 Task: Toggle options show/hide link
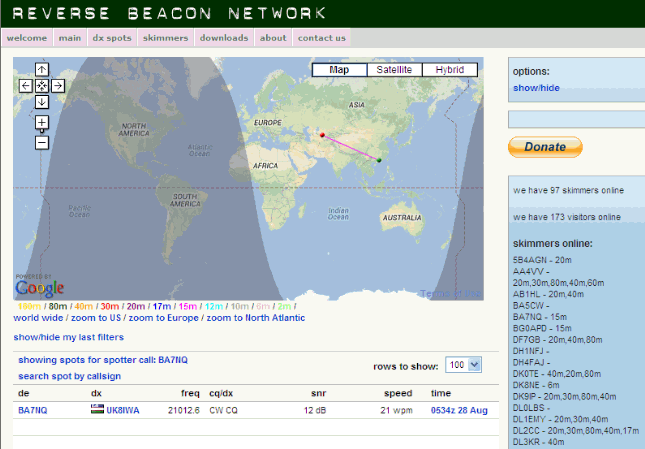[536, 88]
